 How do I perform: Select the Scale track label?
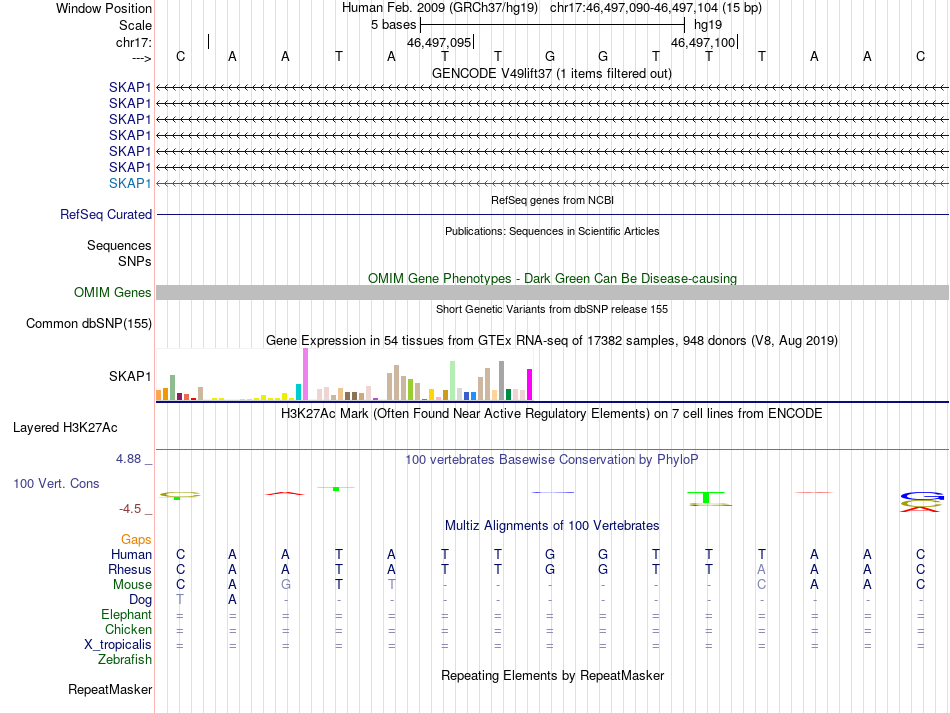tap(135, 25)
